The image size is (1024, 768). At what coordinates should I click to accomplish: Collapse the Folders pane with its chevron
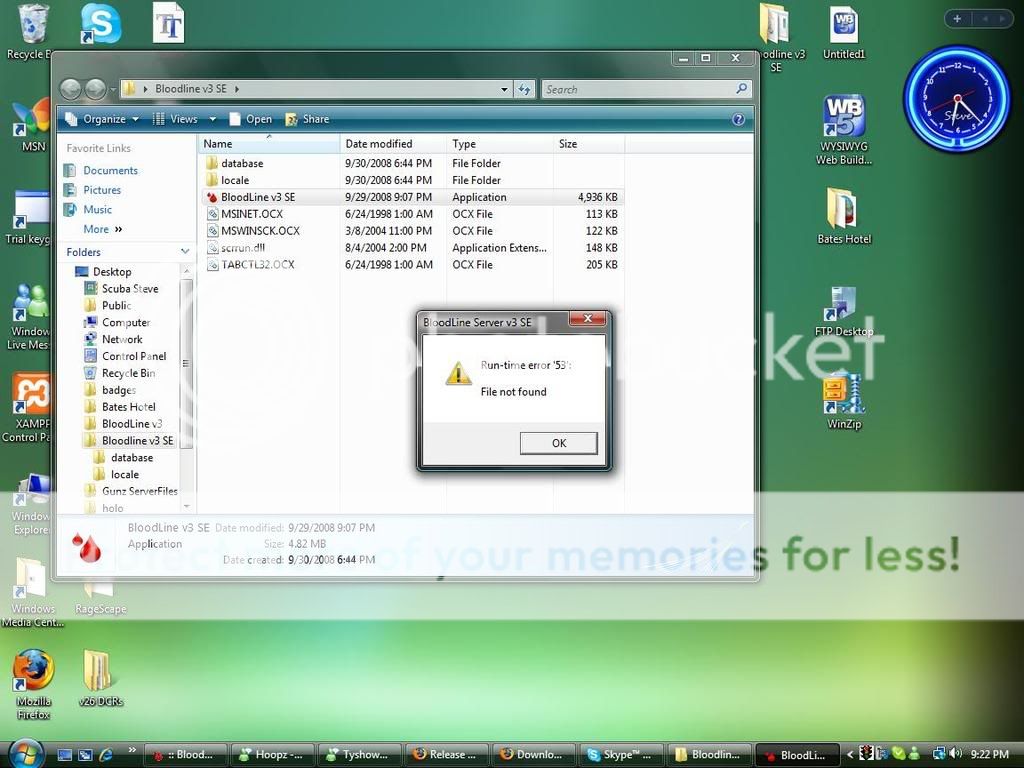(185, 251)
